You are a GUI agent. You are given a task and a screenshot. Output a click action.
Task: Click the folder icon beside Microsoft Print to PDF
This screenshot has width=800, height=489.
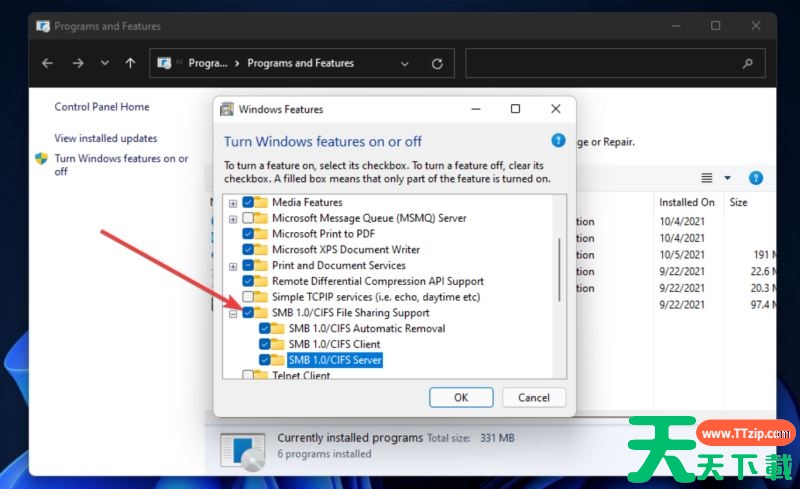tap(261, 234)
